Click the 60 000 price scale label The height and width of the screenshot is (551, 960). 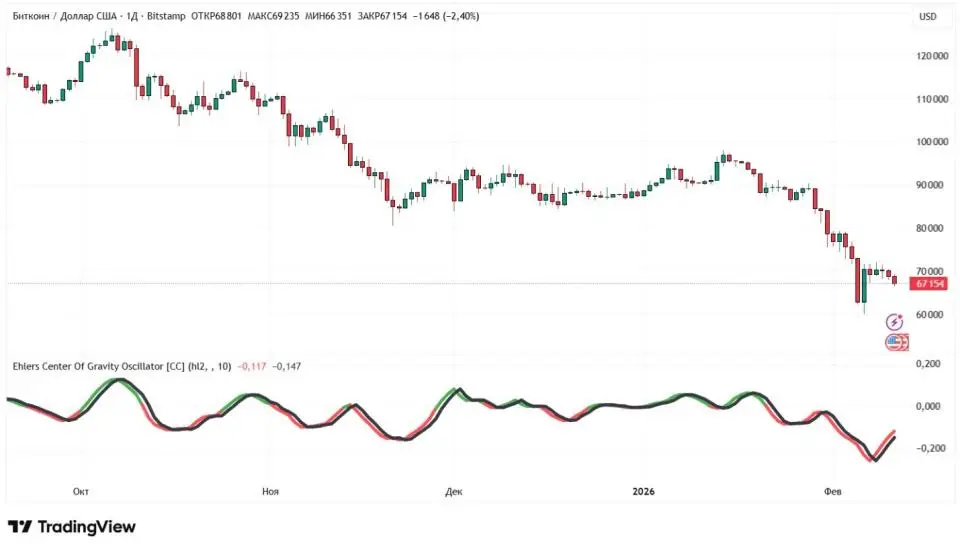point(931,314)
